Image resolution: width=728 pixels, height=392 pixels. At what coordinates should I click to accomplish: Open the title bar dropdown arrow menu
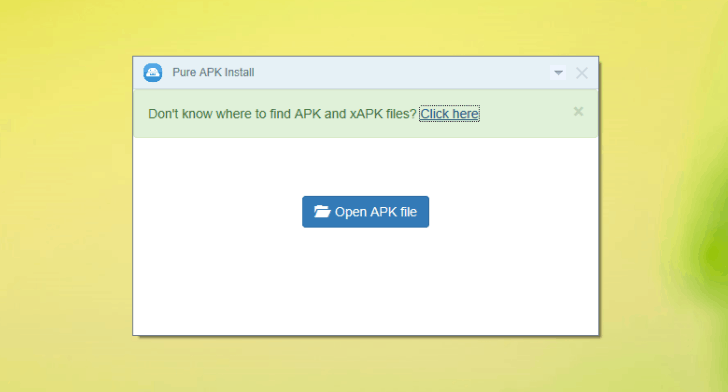[558, 73]
